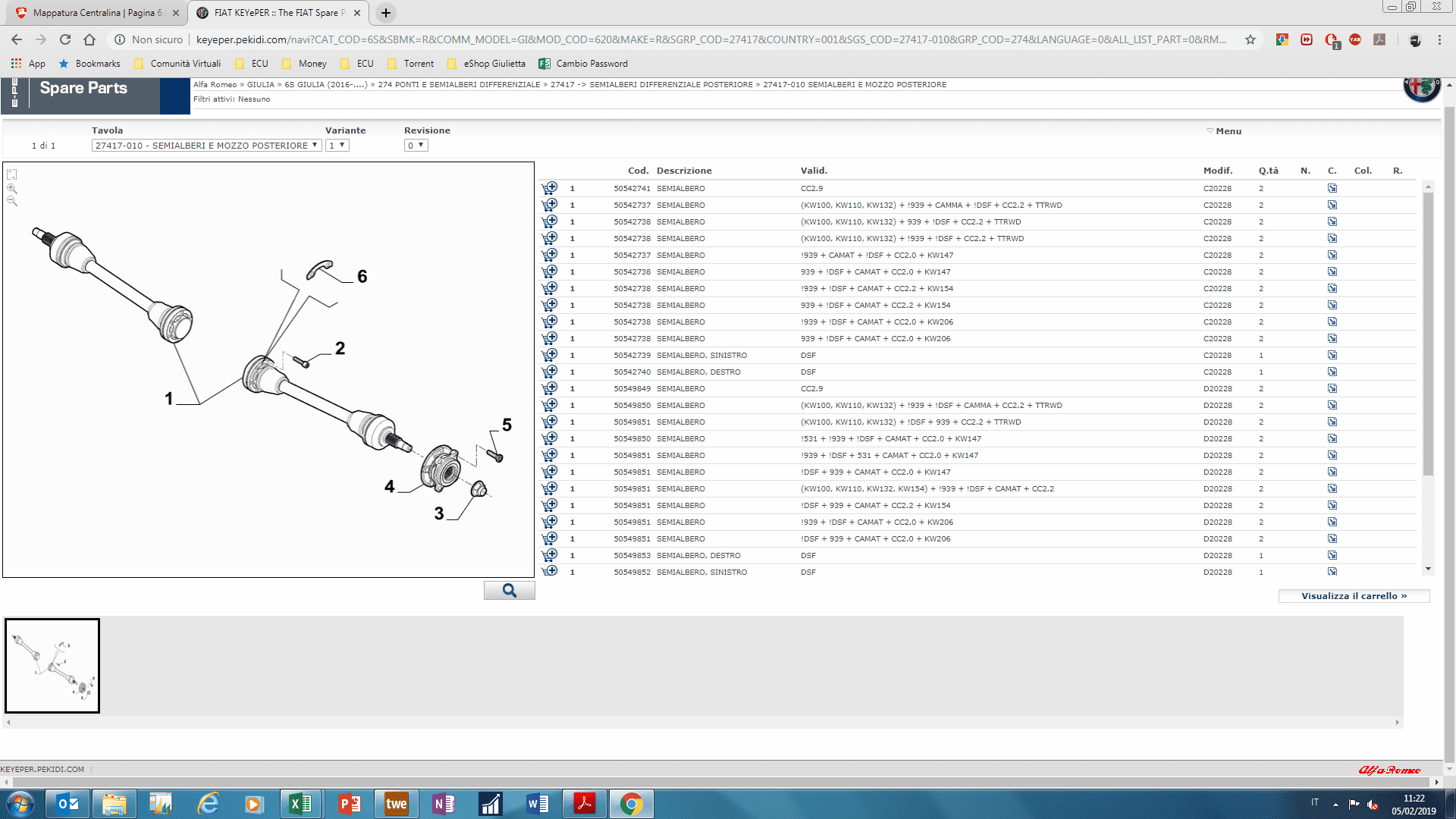Viewport: 1456px width, 819px height.
Task: Open new browser tab
Action: pyautogui.click(x=386, y=13)
